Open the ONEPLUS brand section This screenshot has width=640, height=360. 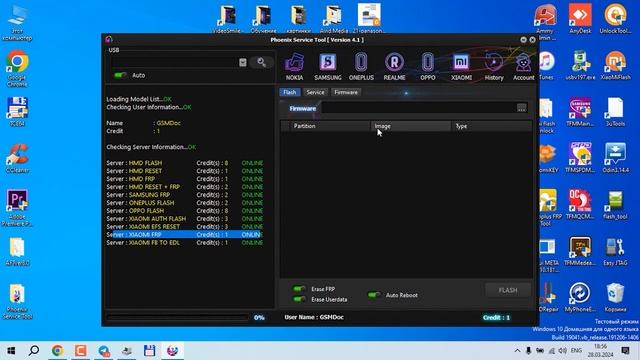click(361, 67)
